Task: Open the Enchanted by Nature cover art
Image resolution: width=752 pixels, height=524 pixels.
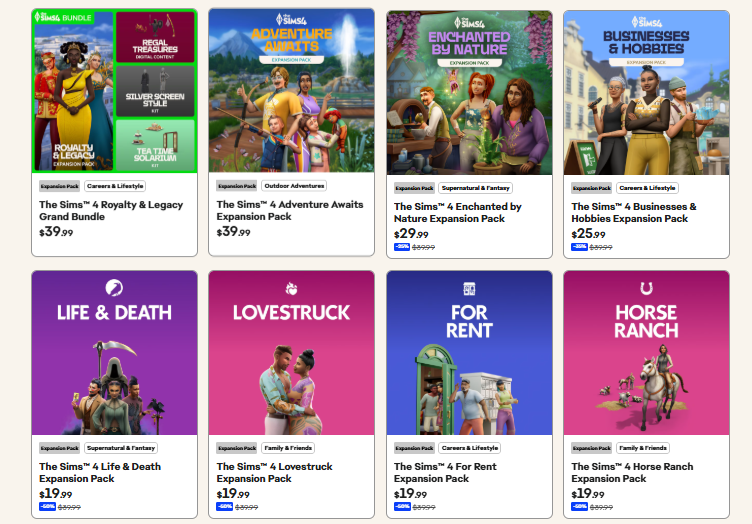Action: 469,93
